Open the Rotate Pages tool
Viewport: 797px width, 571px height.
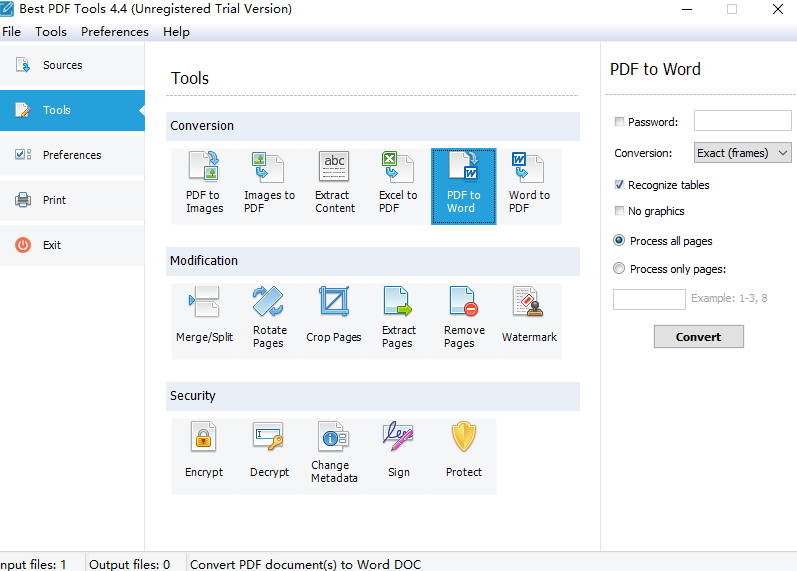coord(269,321)
